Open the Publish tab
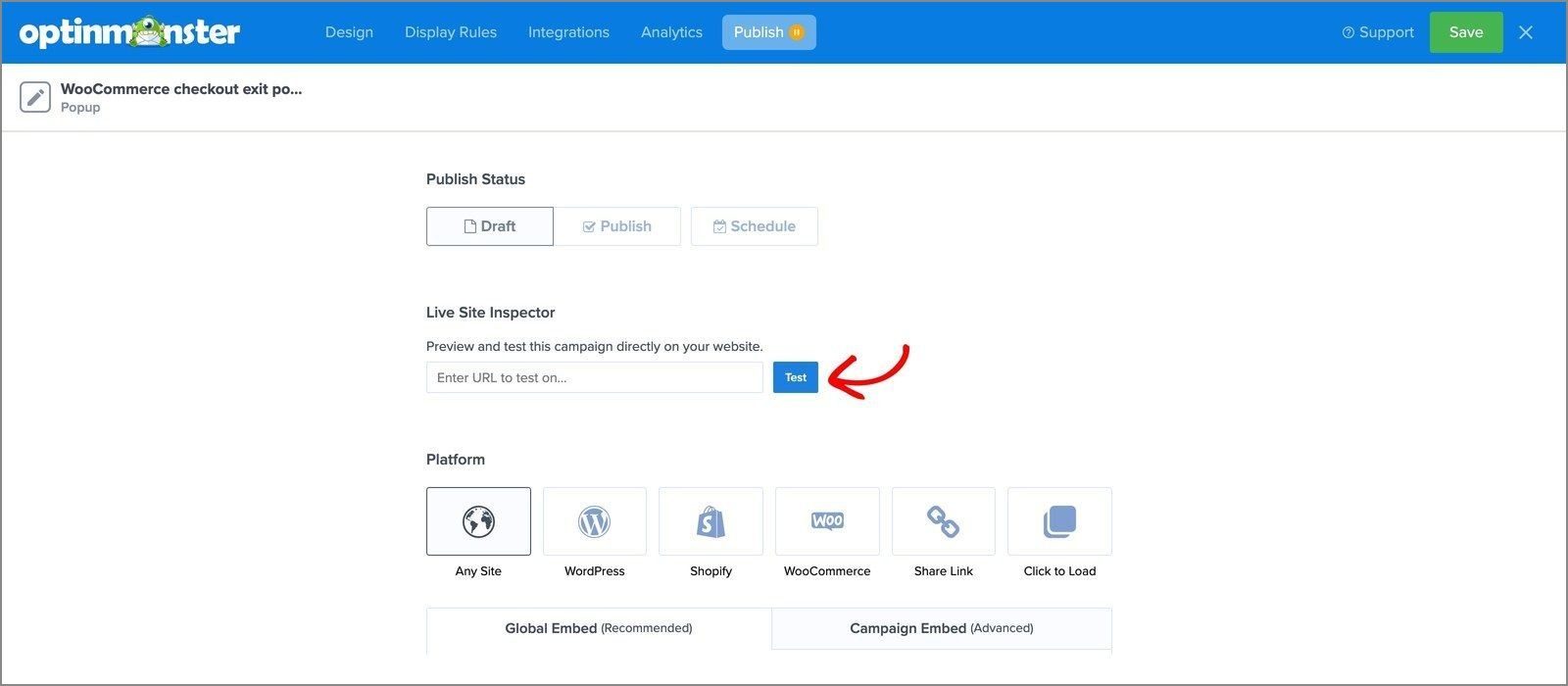 tap(769, 32)
